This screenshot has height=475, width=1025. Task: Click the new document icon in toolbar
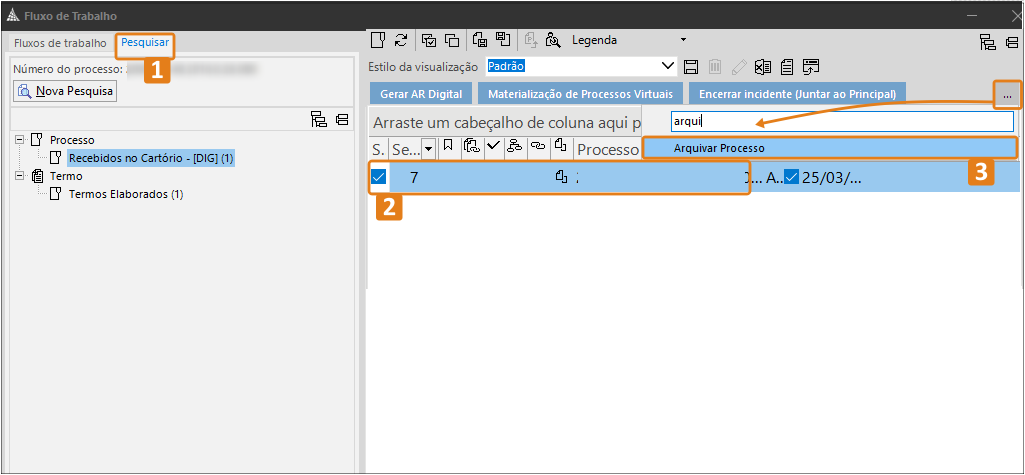pyautogui.click(x=378, y=40)
